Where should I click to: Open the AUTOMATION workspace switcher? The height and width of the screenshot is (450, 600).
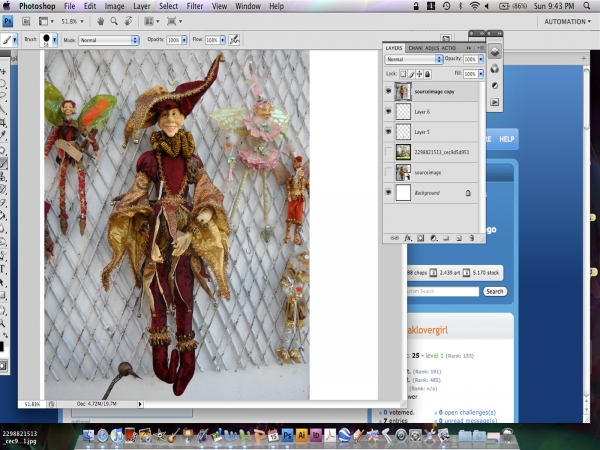tap(567, 21)
